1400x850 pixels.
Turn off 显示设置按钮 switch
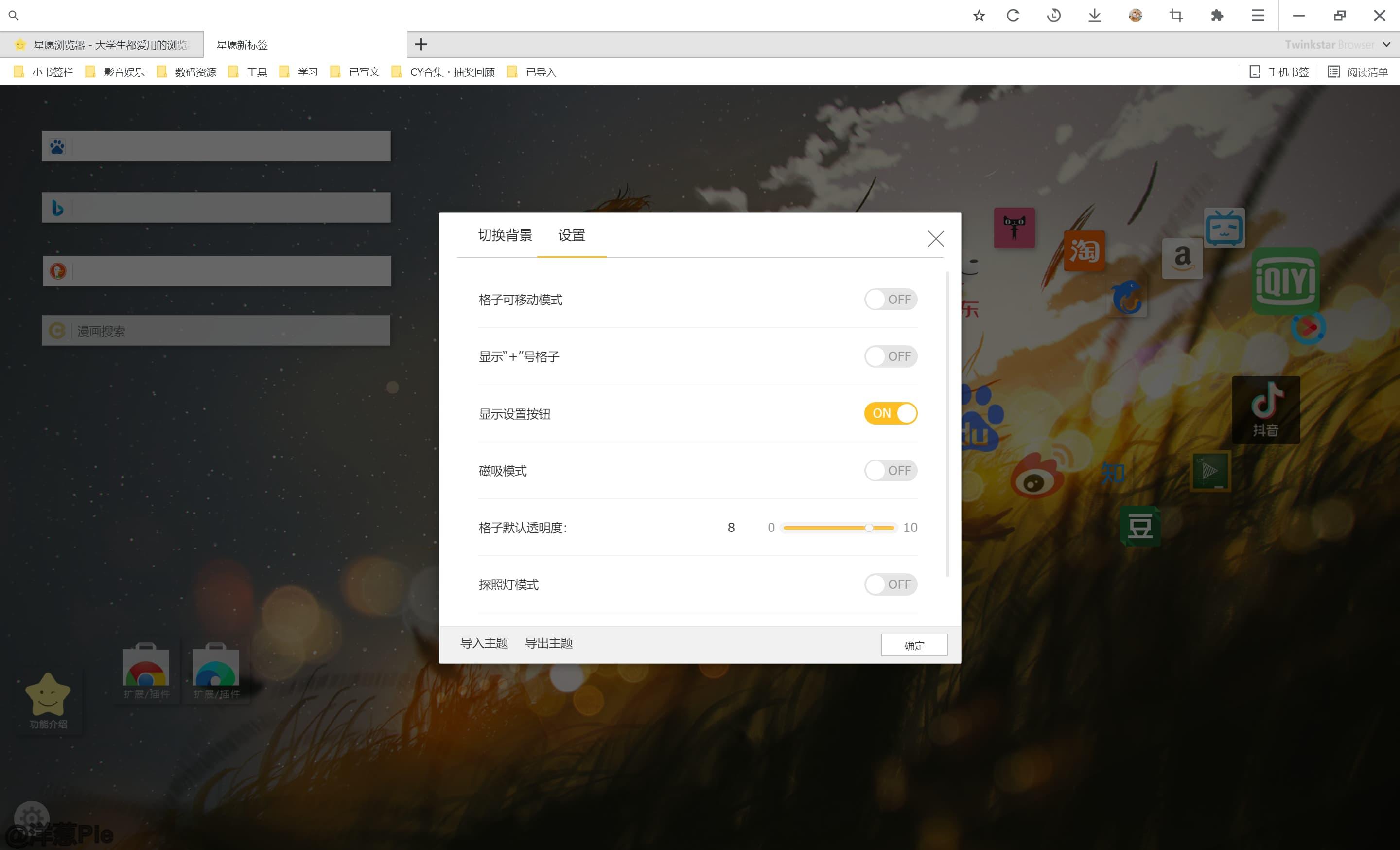(891, 414)
